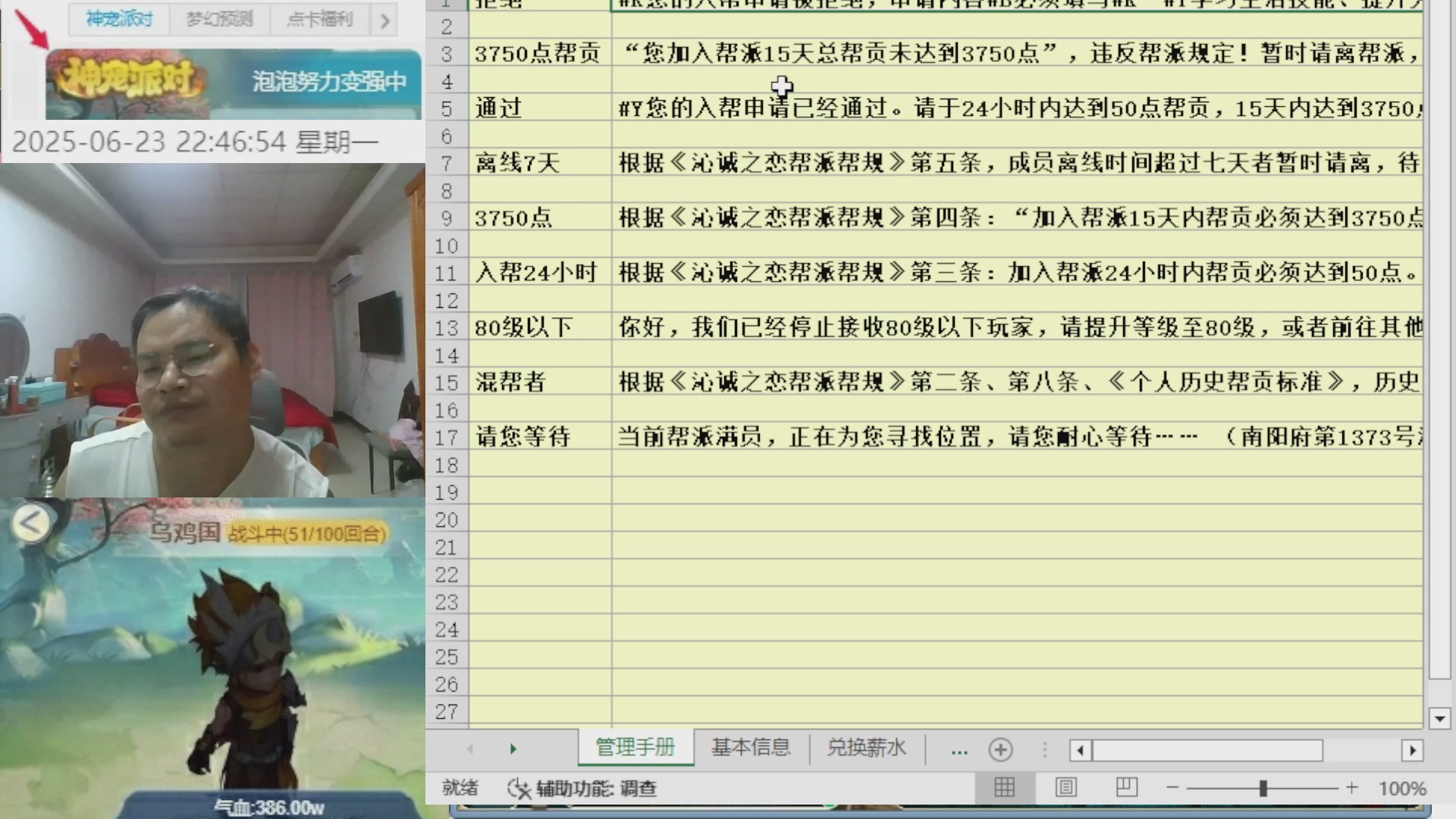Image resolution: width=1456 pixels, height=819 pixels.
Task: Open accessibility check 辅助功能: 调查
Action: pos(582,789)
